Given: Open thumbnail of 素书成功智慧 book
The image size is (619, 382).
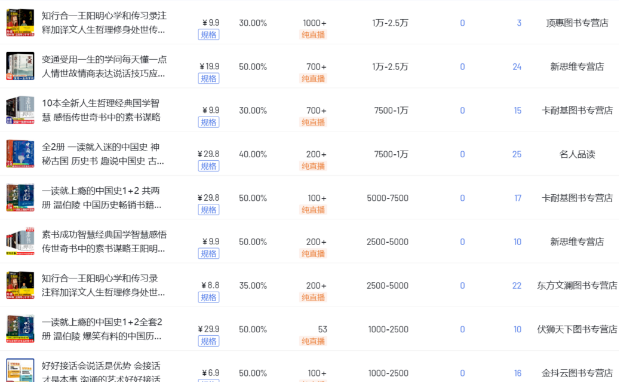Looking at the screenshot, I should 20,242.
